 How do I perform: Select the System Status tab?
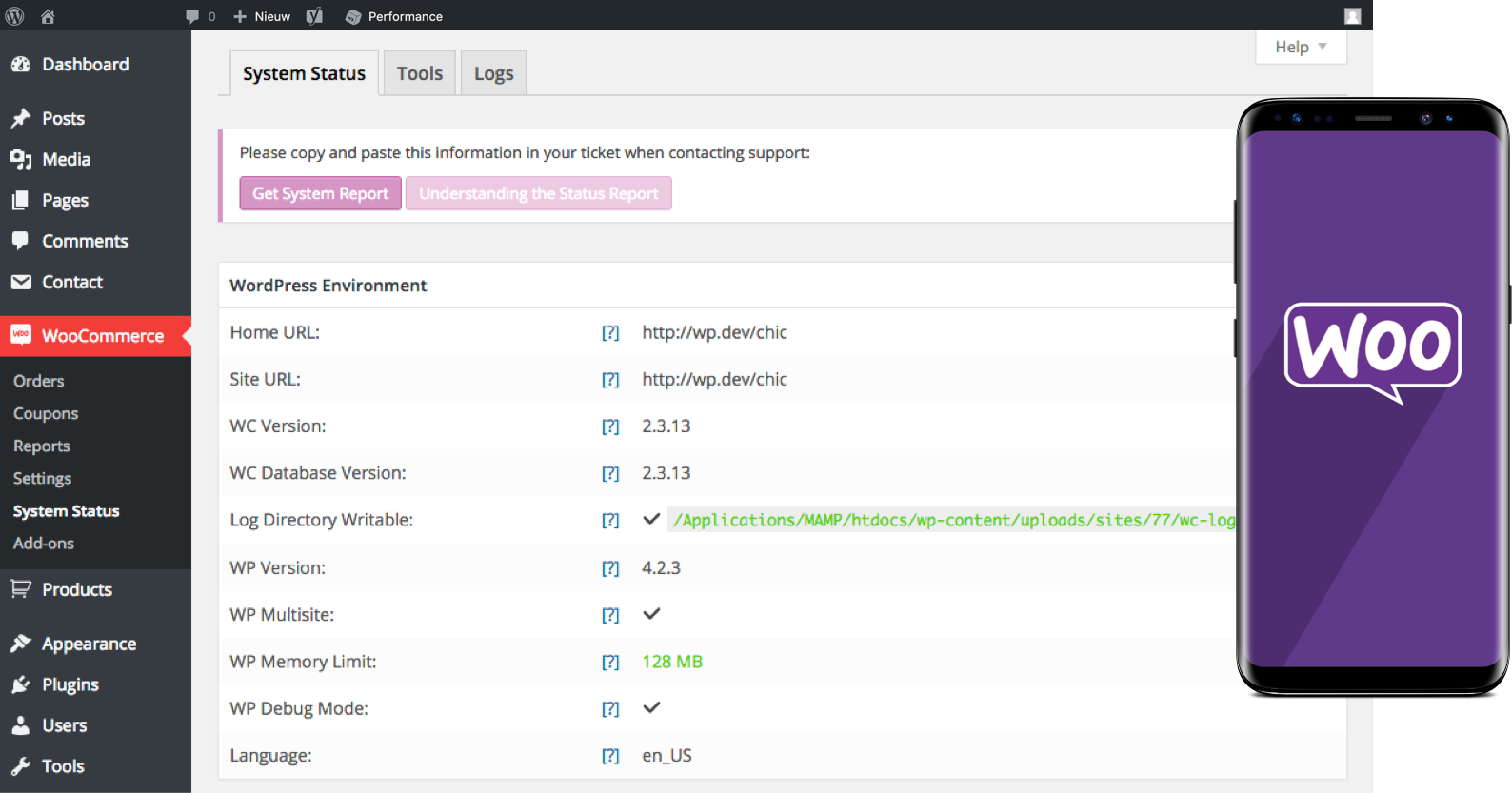point(304,73)
